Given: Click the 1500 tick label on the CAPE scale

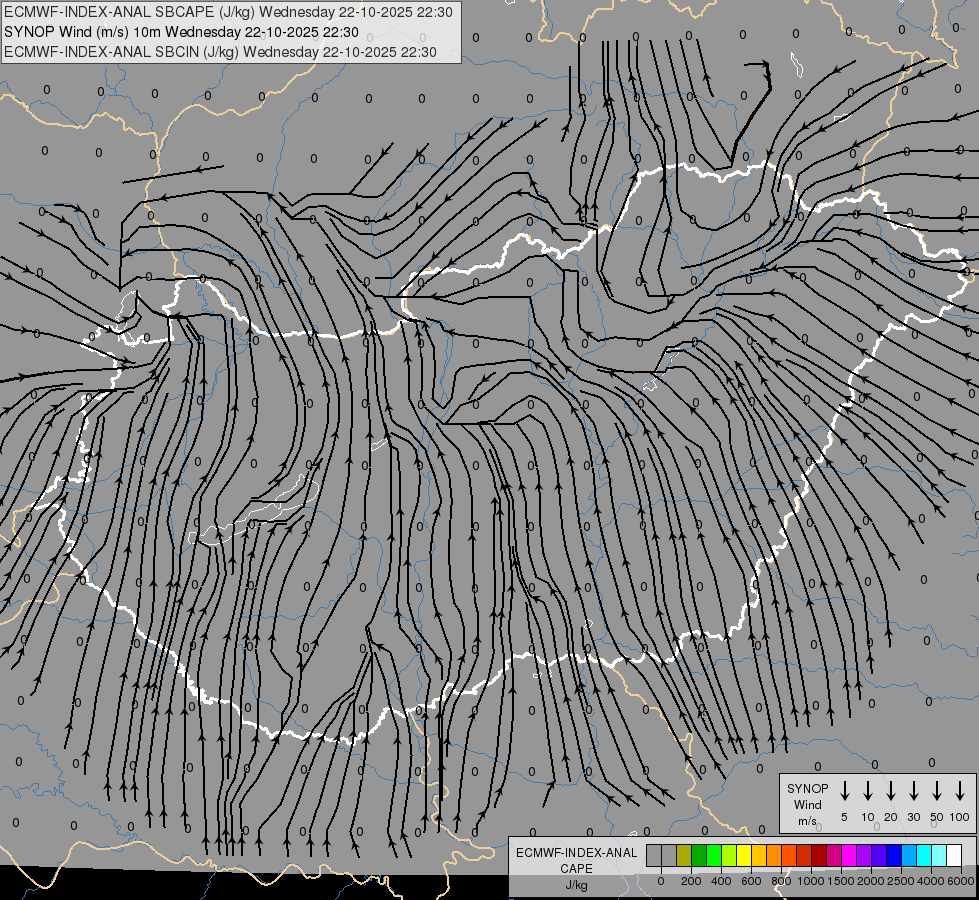Looking at the screenshot, I should (x=841, y=881).
